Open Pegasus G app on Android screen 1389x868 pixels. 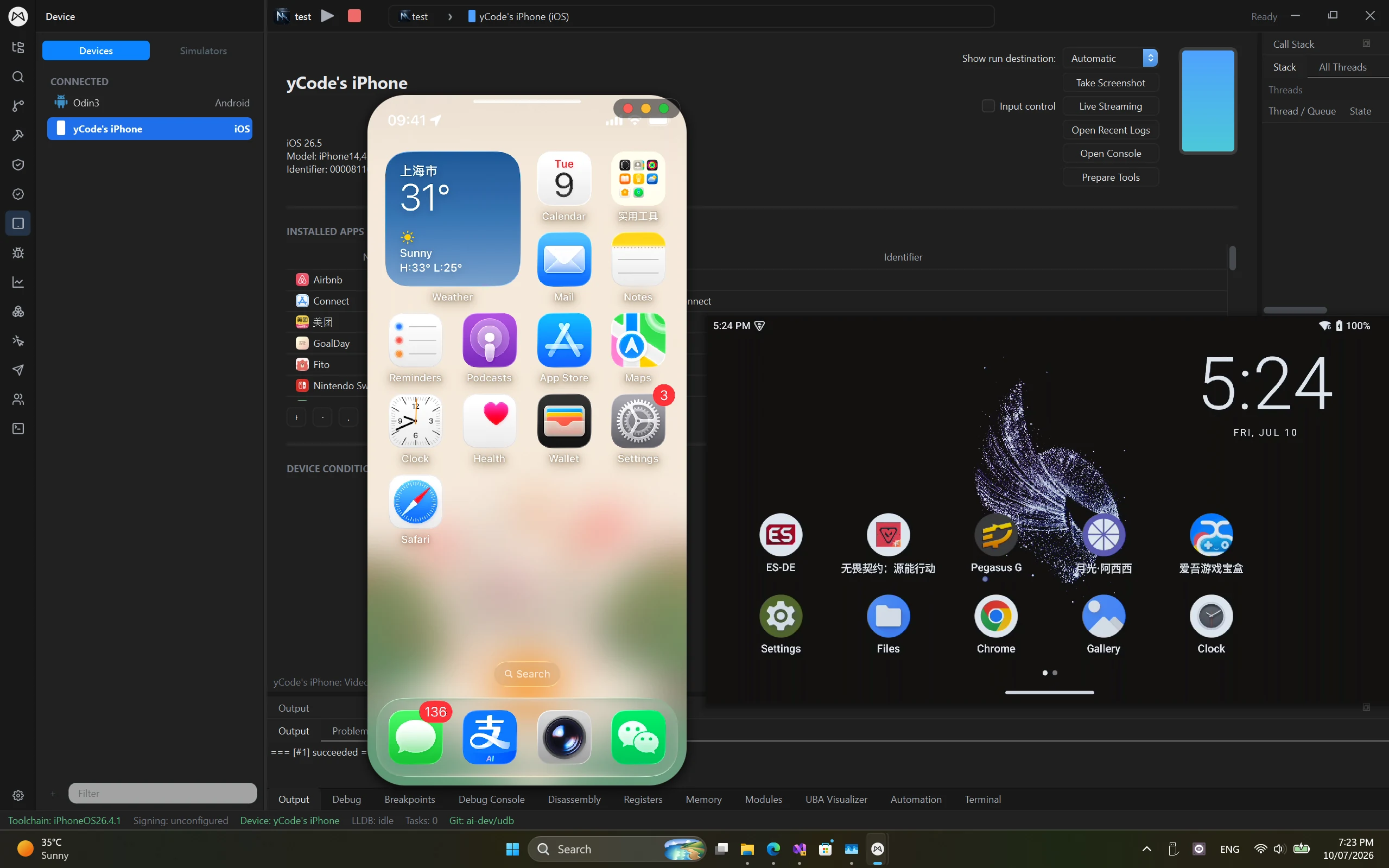[996, 535]
